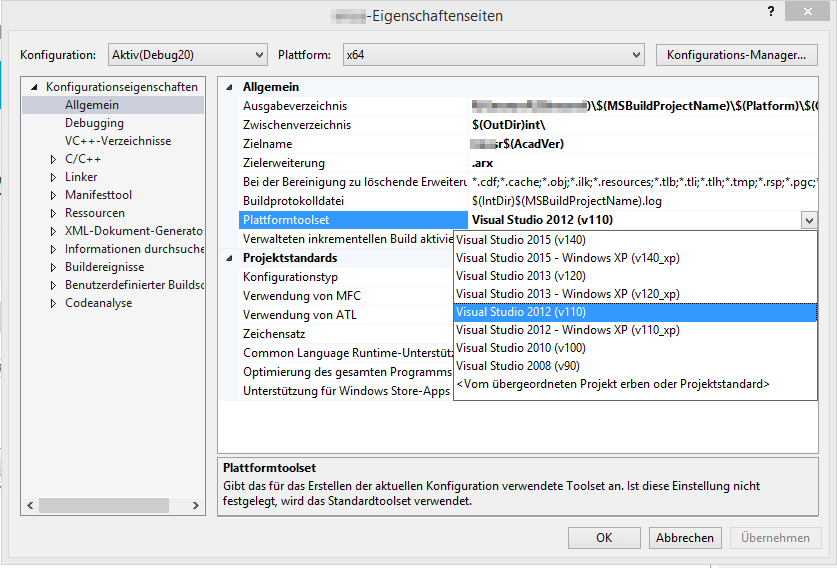Open the Plattform x64 dropdown
The image size is (837, 568).
click(493, 54)
